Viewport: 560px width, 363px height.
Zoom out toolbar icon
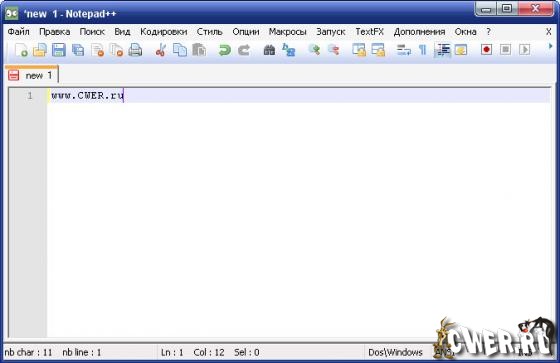click(x=333, y=50)
